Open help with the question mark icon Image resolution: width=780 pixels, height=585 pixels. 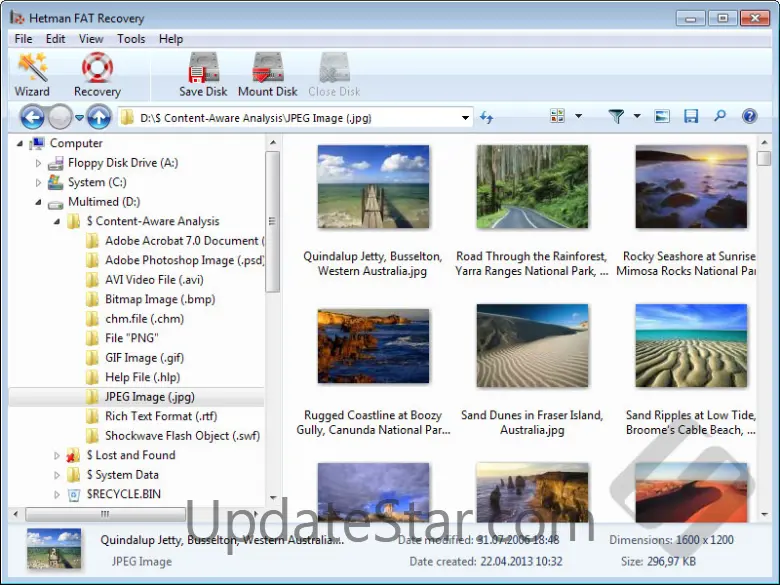click(x=749, y=116)
